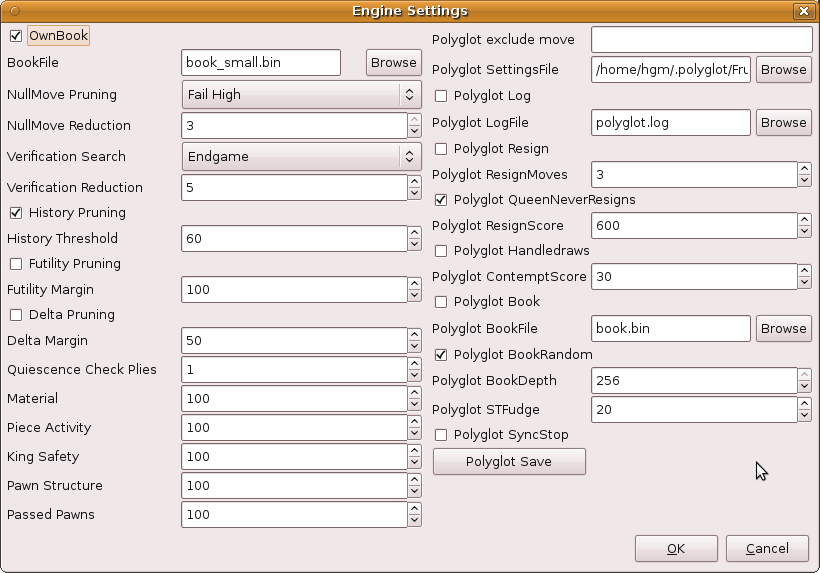This screenshot has width=820, height=573.
Task: Decrease the Polyglot STFudge value
Action: pos(804,416)
